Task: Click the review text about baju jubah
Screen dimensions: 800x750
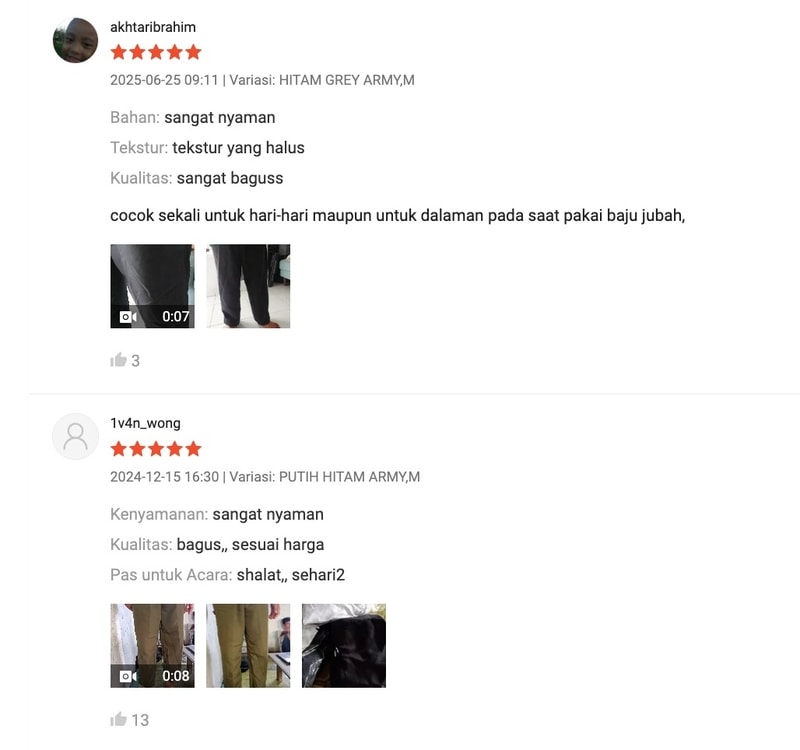Action: click(x=397, y=216)
